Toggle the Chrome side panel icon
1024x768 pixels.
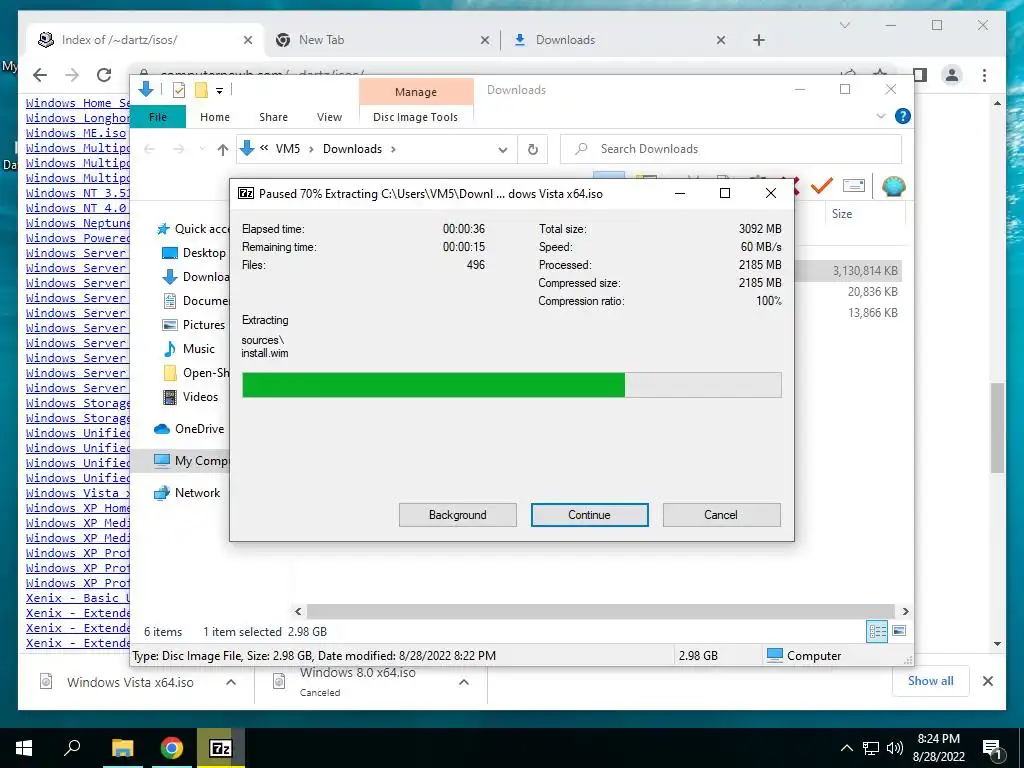[x=921, y=75]
